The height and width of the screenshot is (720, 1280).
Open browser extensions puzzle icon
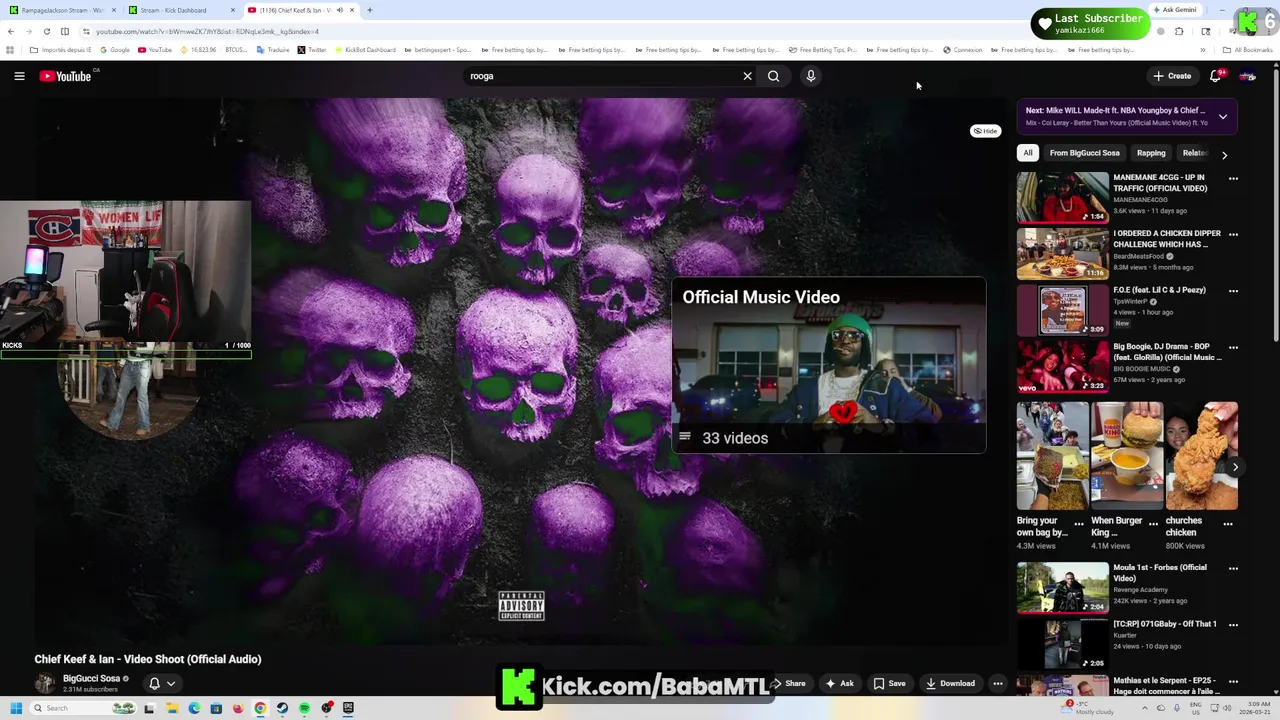1179,31
